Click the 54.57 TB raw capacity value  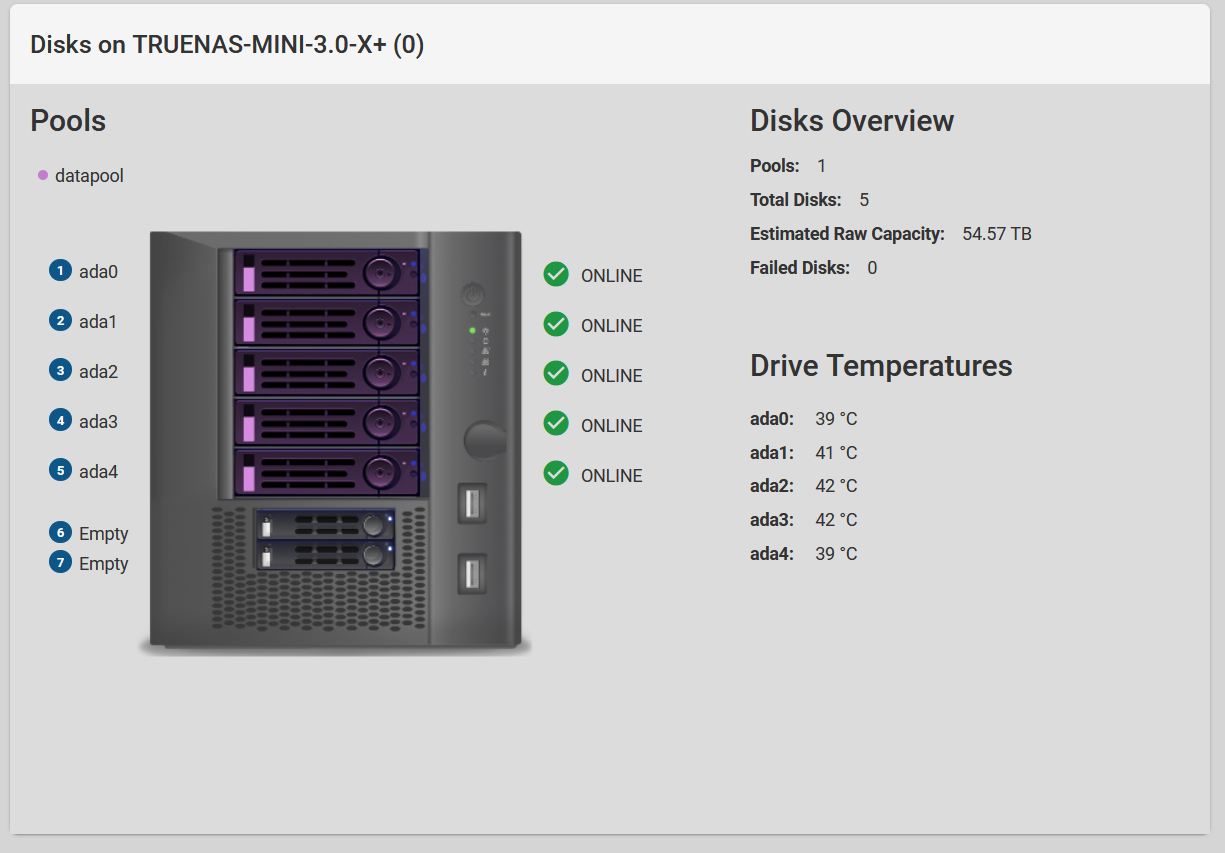pos(997,234)
